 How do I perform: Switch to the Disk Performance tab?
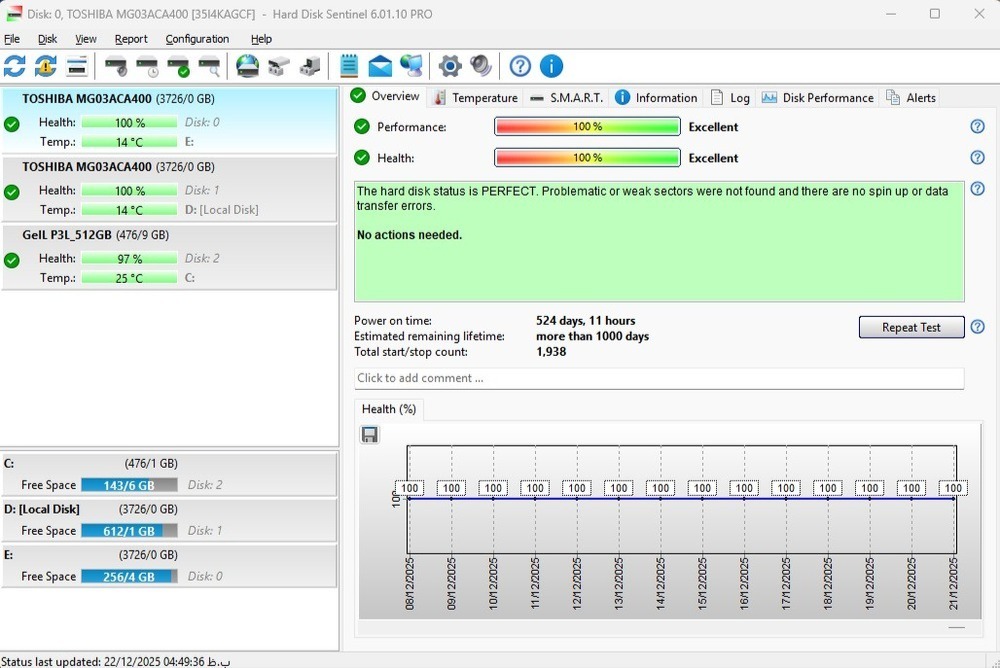817,97
